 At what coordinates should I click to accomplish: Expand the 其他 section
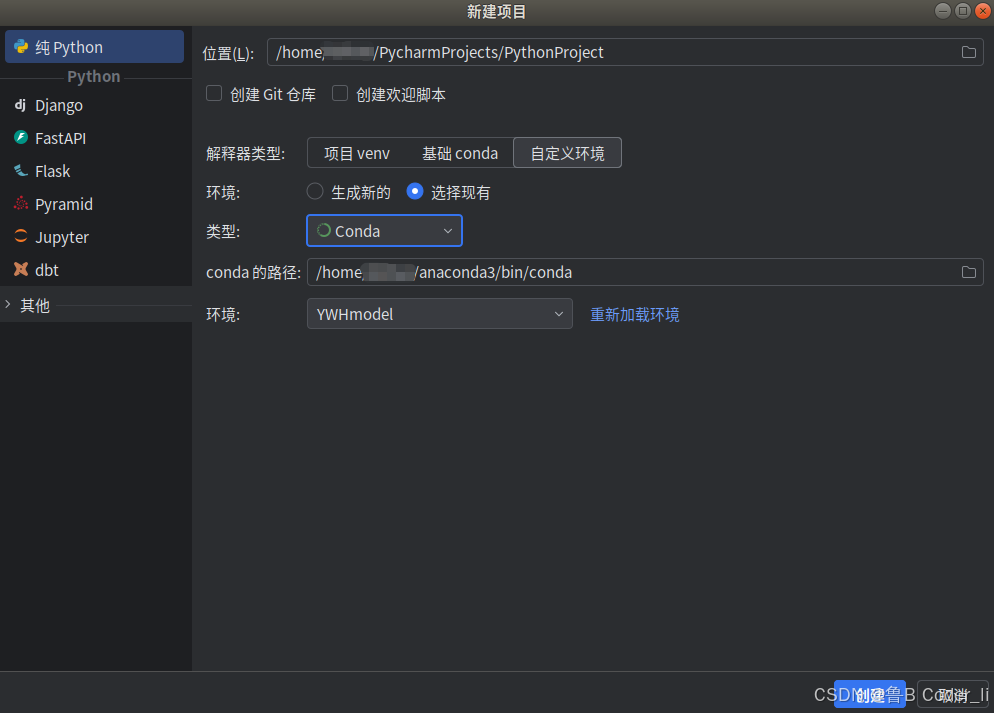(8, 305)
